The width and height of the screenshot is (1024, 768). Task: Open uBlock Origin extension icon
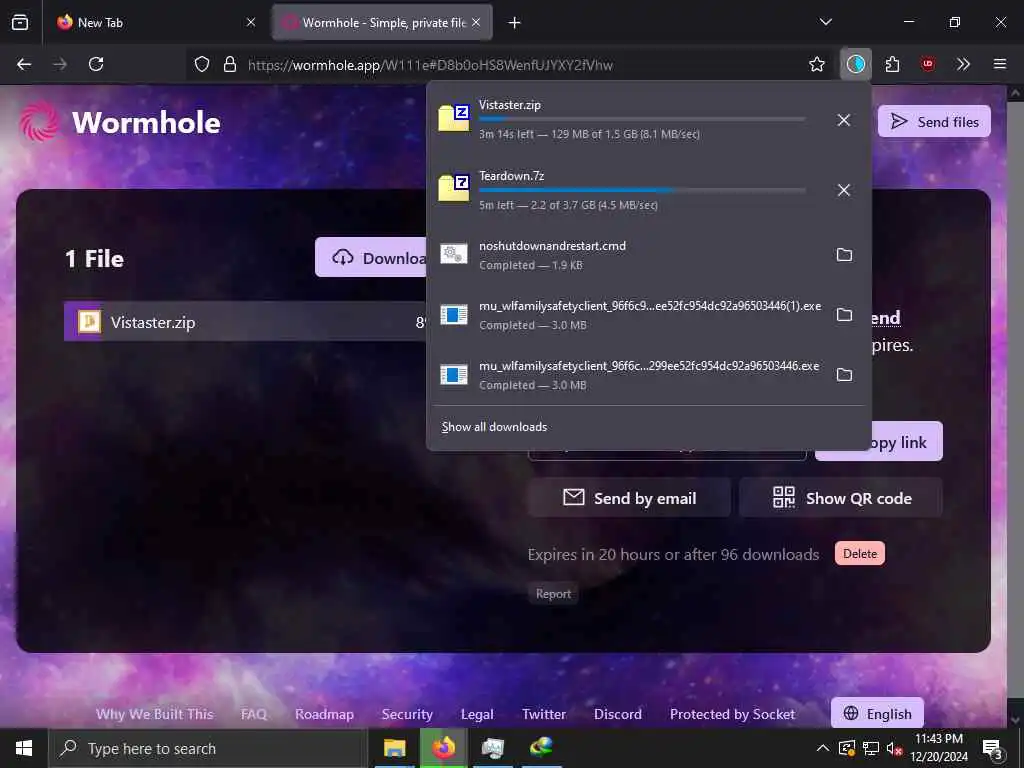(x=927, y=64)
